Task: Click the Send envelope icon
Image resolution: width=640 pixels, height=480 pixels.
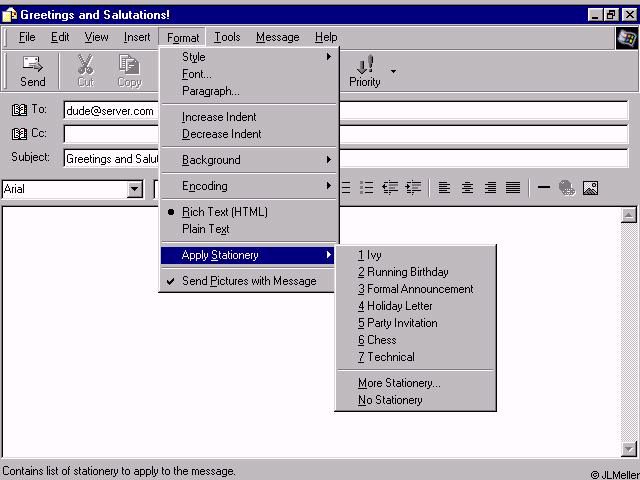Action: pyautogui.click(x=33, y=64)
